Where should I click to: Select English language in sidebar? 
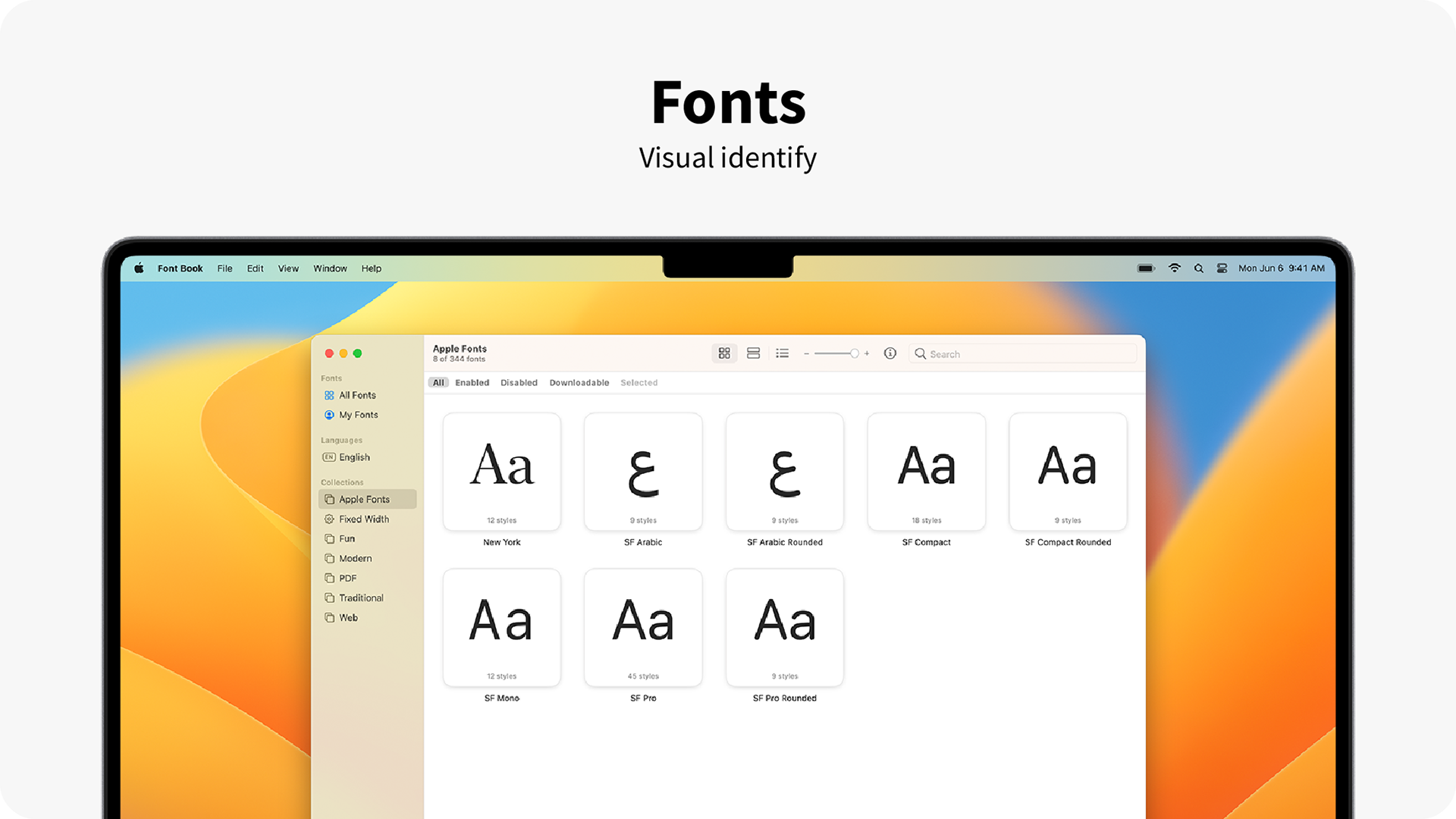[x=367, y=457]
